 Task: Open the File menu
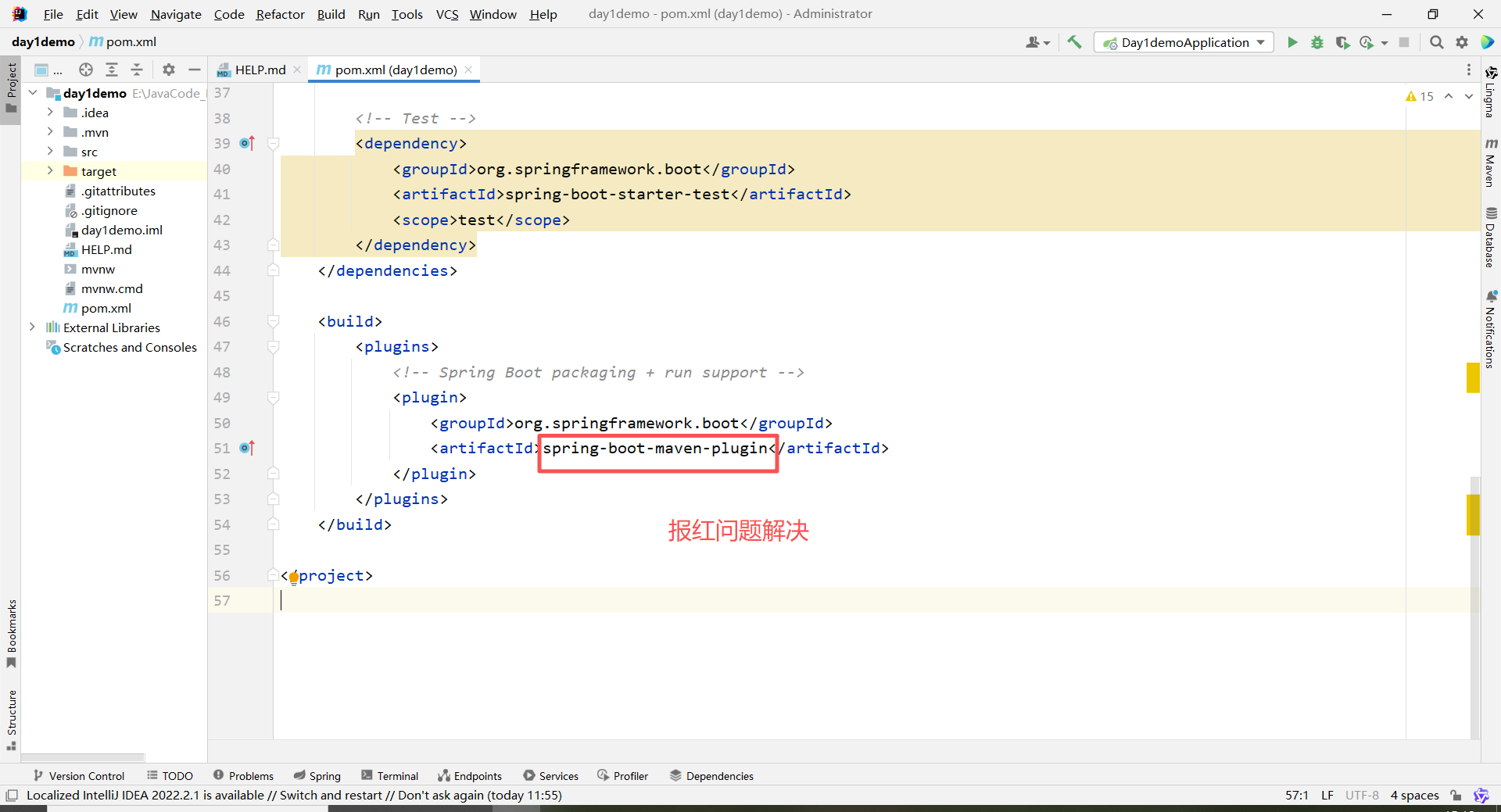pyautogui.click(x=53, y=14)
